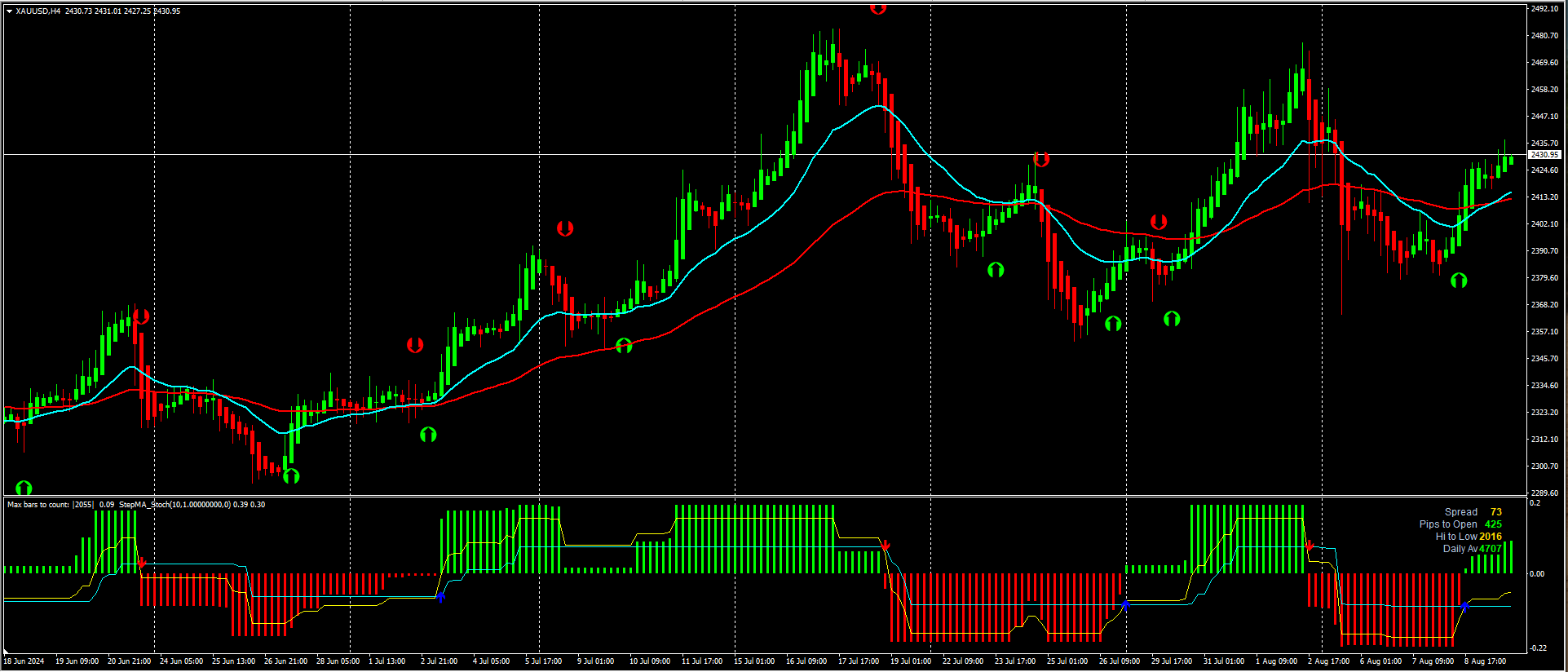Image resolution: width=1568 pixels, height=672 pixels.
Task: Select the 0.00 level on the indicator scale
Action: [1537, 574]
